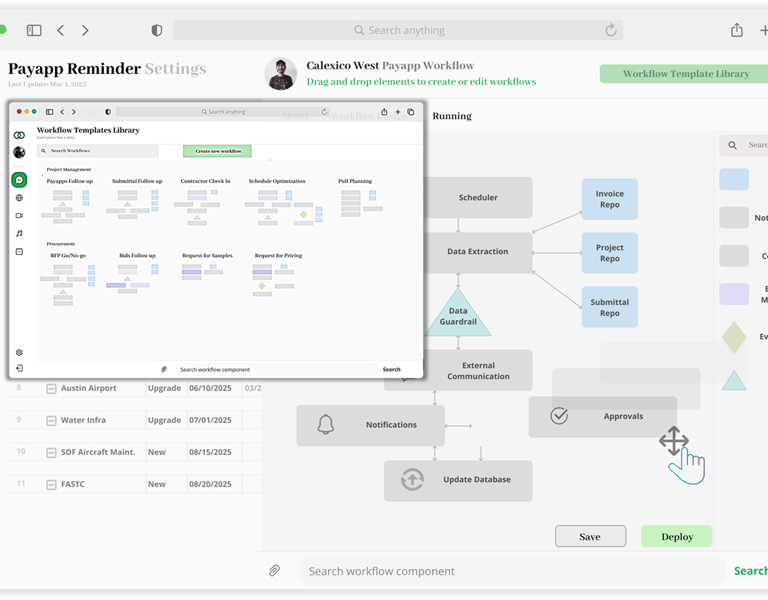Viewport: 768px width, 600px height.
Task: Open the Request for Pricing template
Action: pyautogui.click(x=278, y=256)
